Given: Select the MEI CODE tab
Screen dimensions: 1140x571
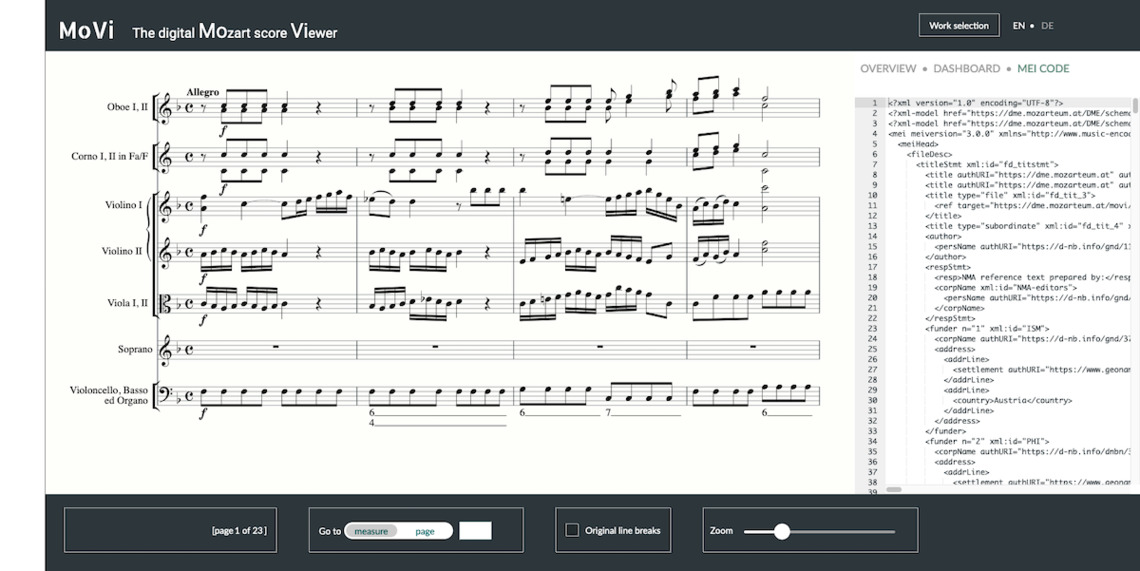Looking at the screenshot, I should click(x=1043, y=68).
